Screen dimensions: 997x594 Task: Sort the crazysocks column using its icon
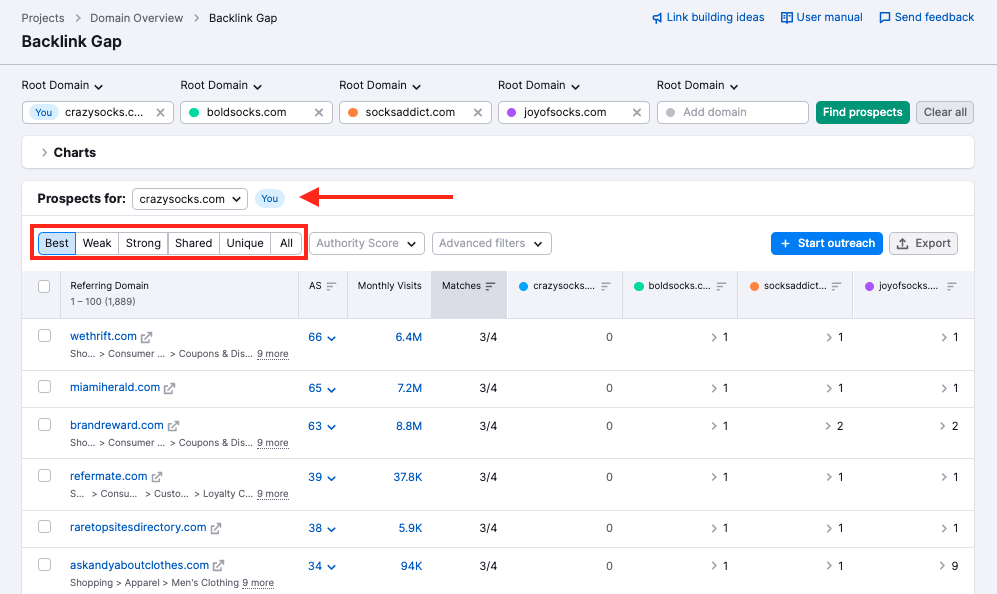click(x=605, y=286)
